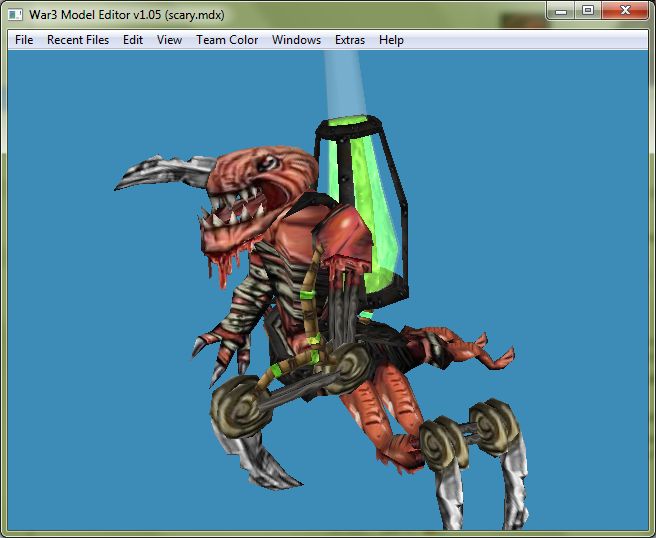This screenshot has height=538, width=656.
Task: Close the War3 Model Editor window
Action: pyautogui.click(x=625, y=11)
